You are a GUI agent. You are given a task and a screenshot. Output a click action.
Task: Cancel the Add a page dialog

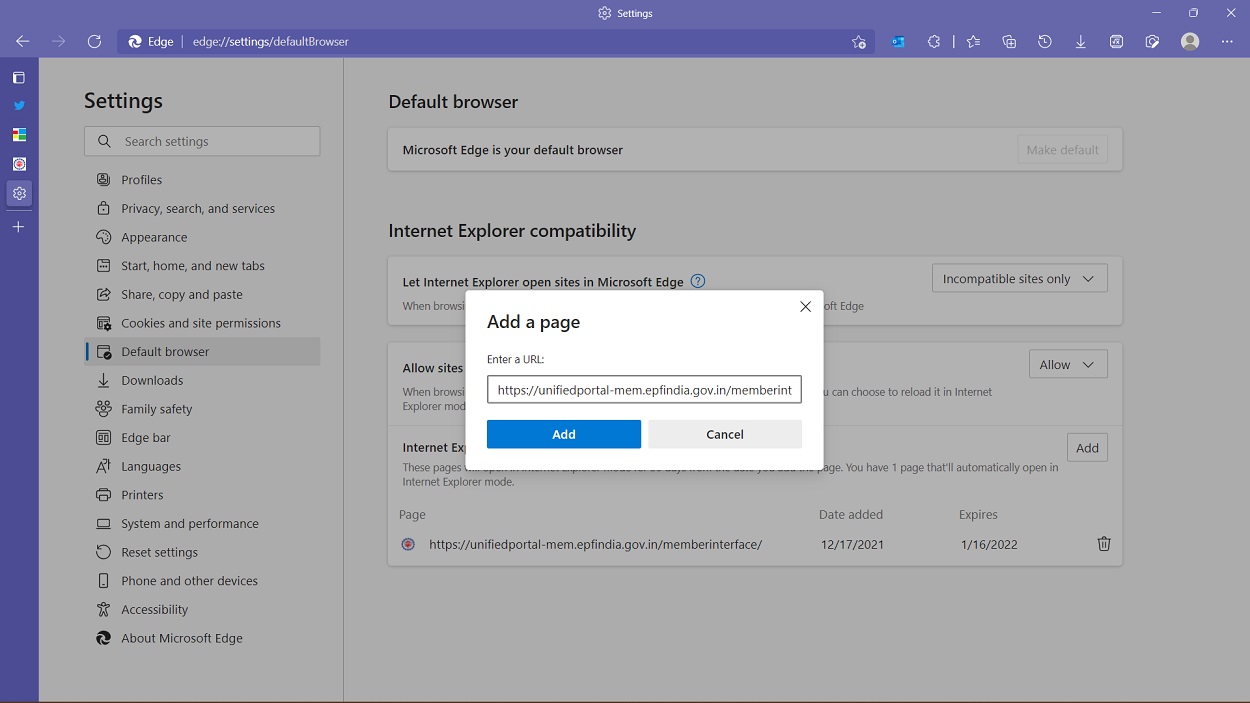coord(725,434)
